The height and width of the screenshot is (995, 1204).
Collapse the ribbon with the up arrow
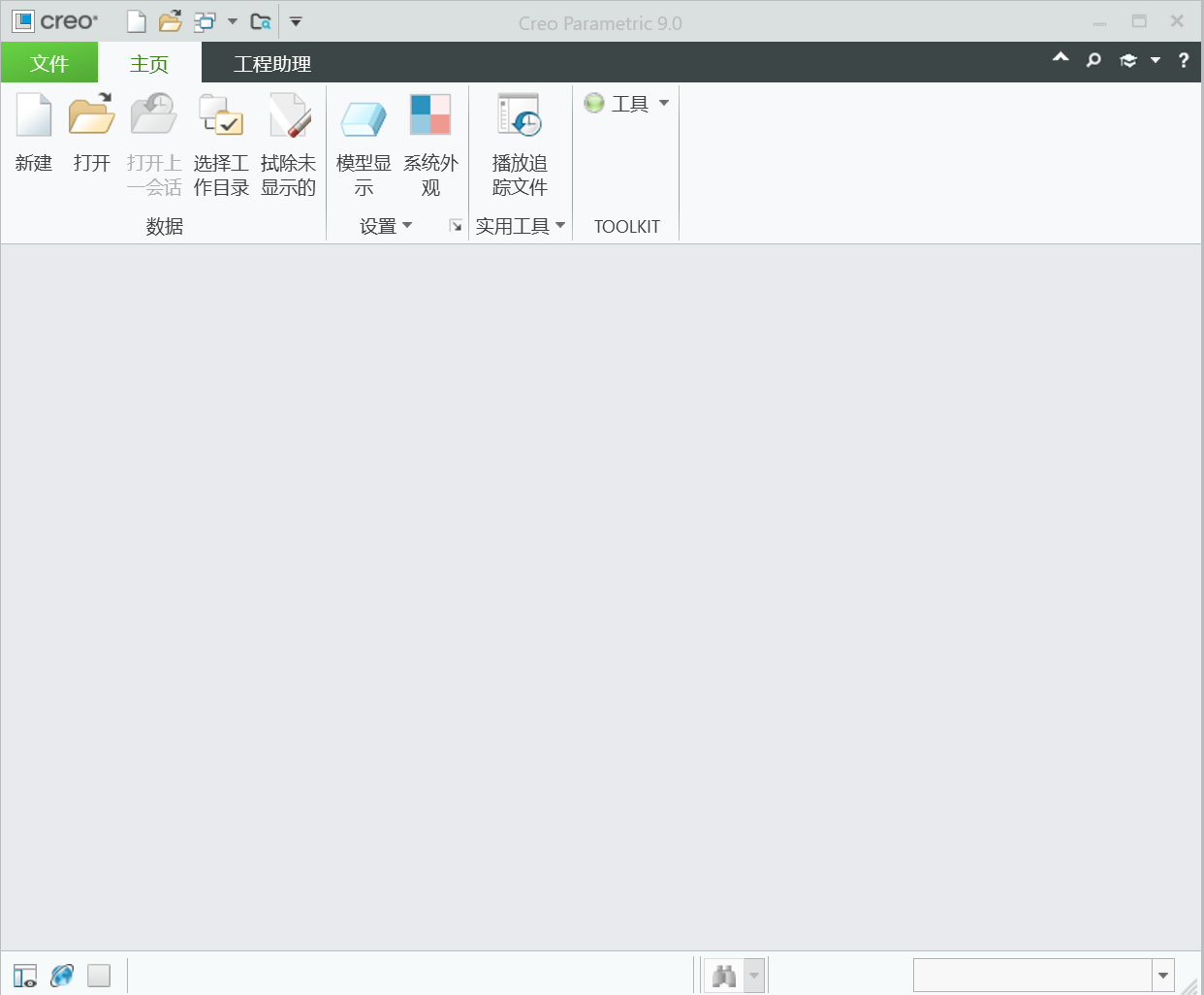[x=1061, y=58]
